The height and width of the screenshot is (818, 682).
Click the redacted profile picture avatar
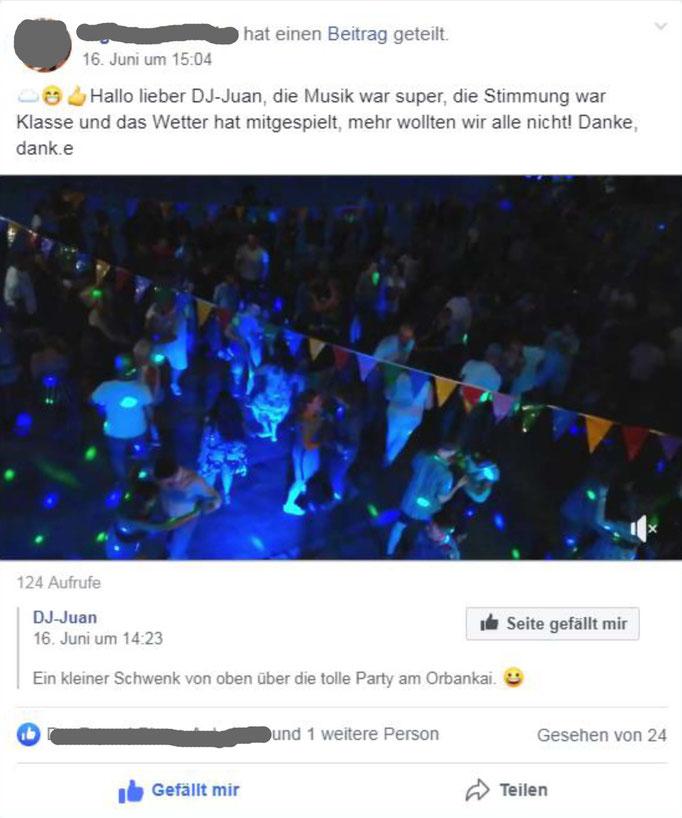click(x=42, y=45)
